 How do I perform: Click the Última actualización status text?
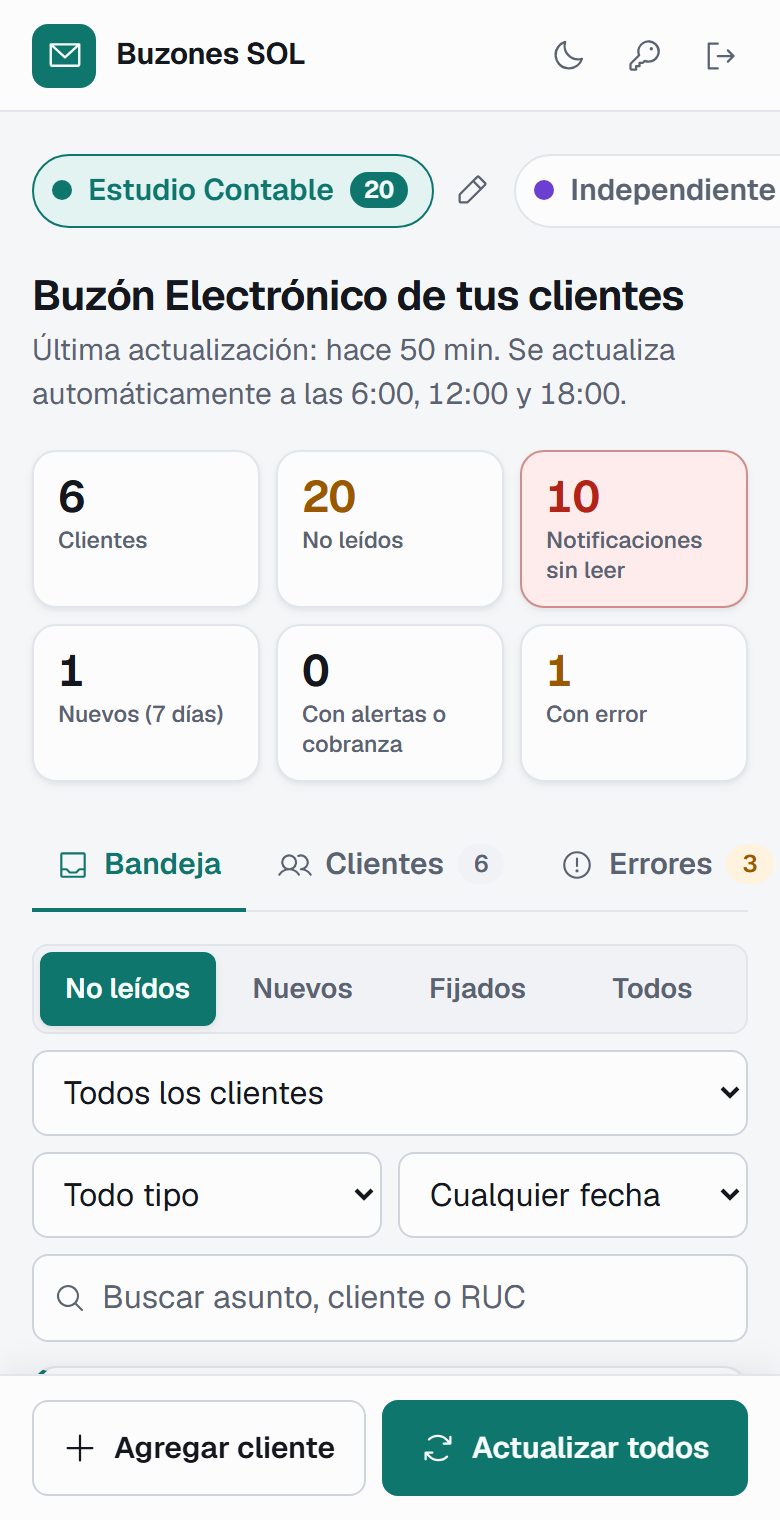354,372
